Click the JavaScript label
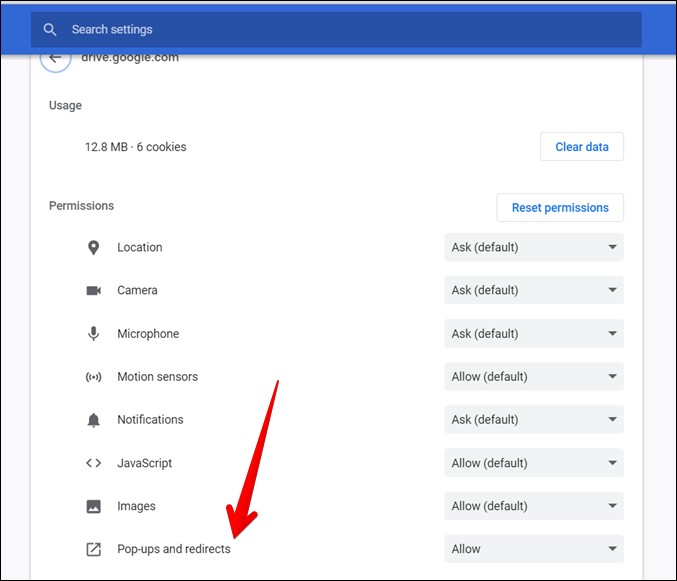 pos(145,463)
